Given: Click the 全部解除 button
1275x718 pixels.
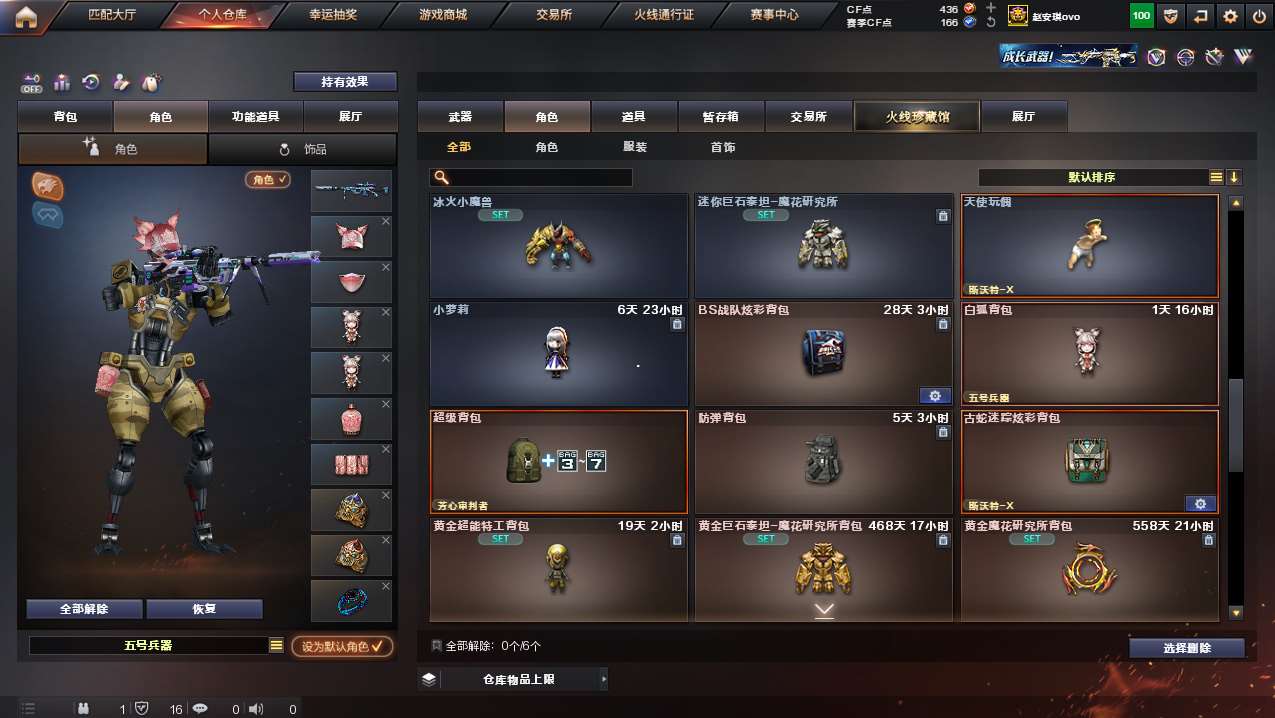Looking at the screenshot, I should [x=84, y=609].
